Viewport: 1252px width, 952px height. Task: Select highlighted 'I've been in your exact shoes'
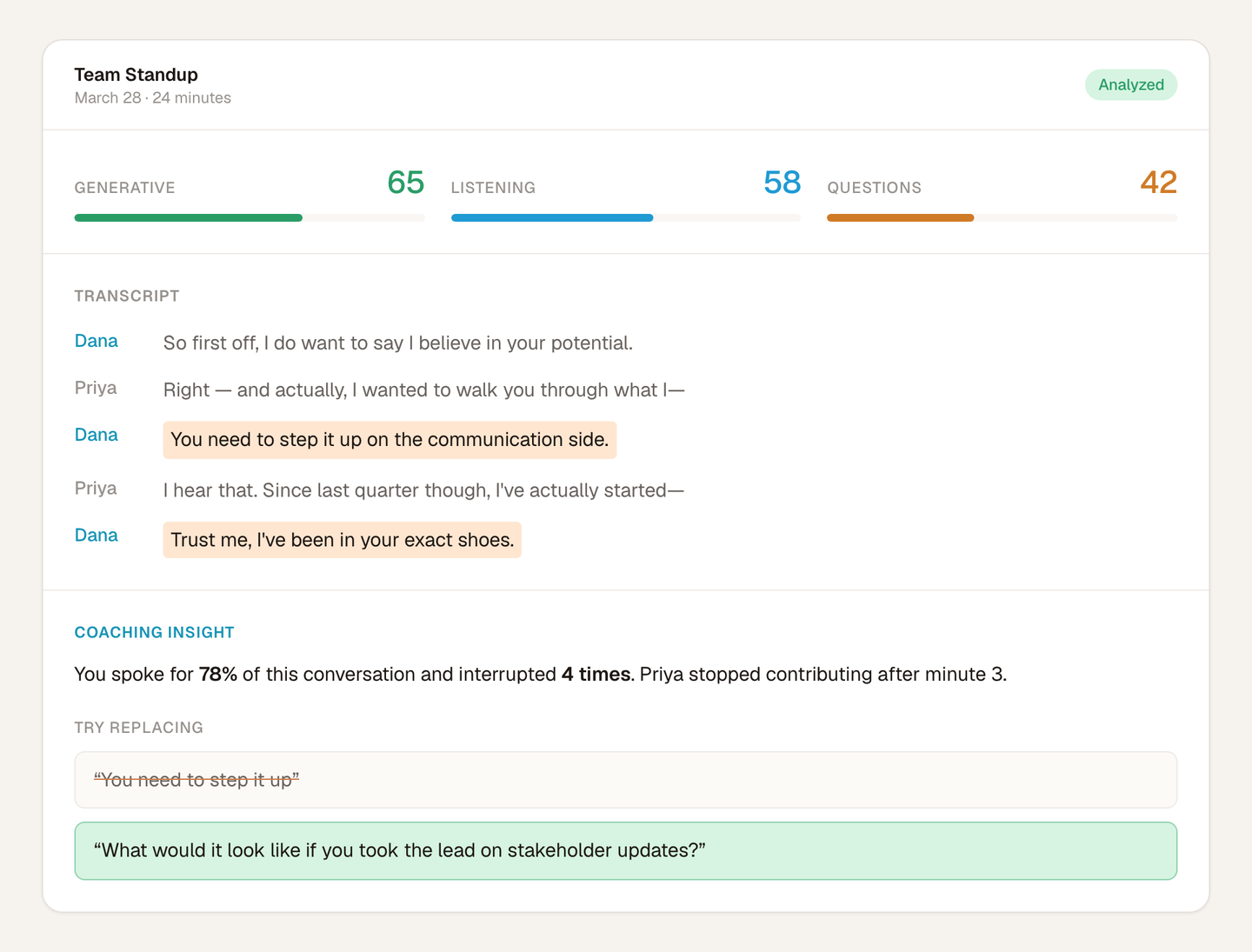click(x=342, y=540)
